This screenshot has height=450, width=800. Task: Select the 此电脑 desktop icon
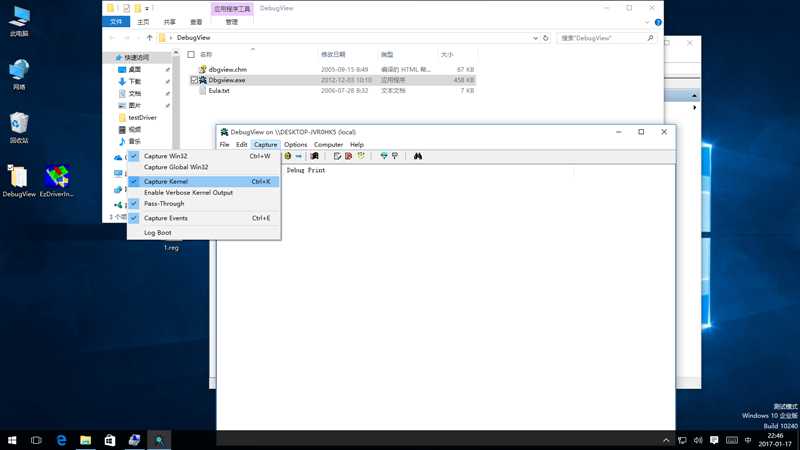coord(19,21)
